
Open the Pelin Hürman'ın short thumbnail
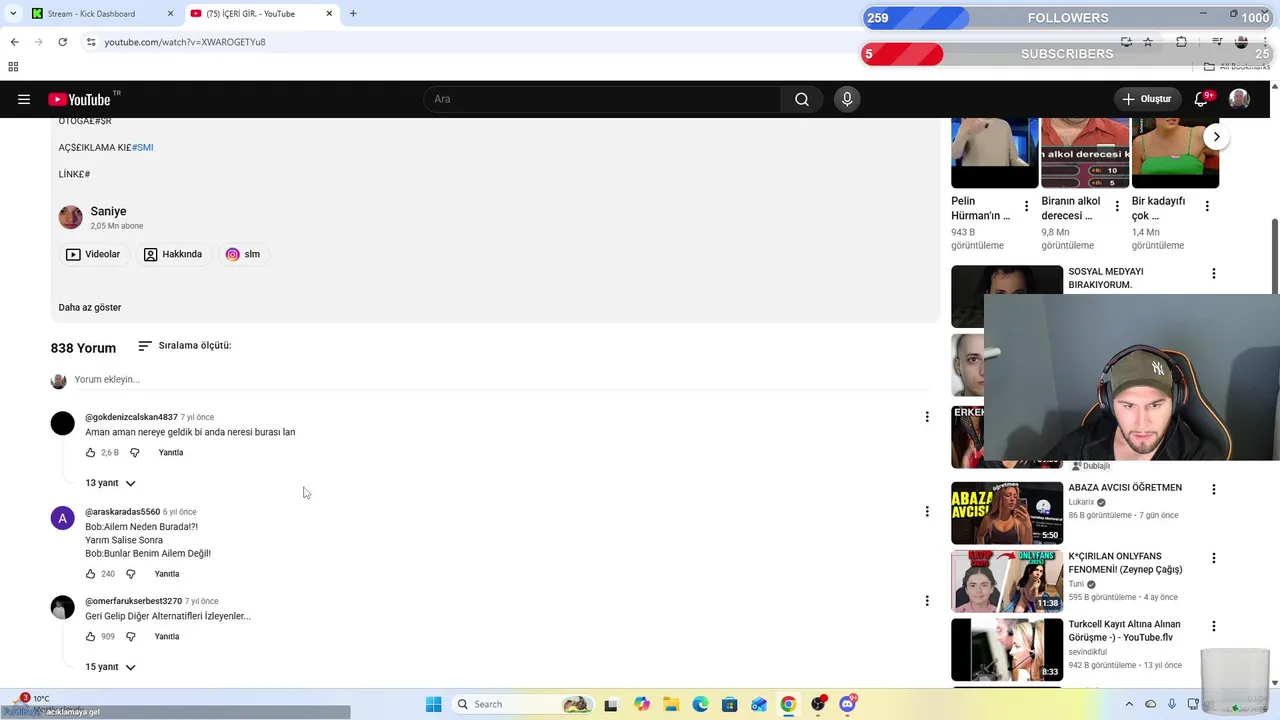click(995, 152)
